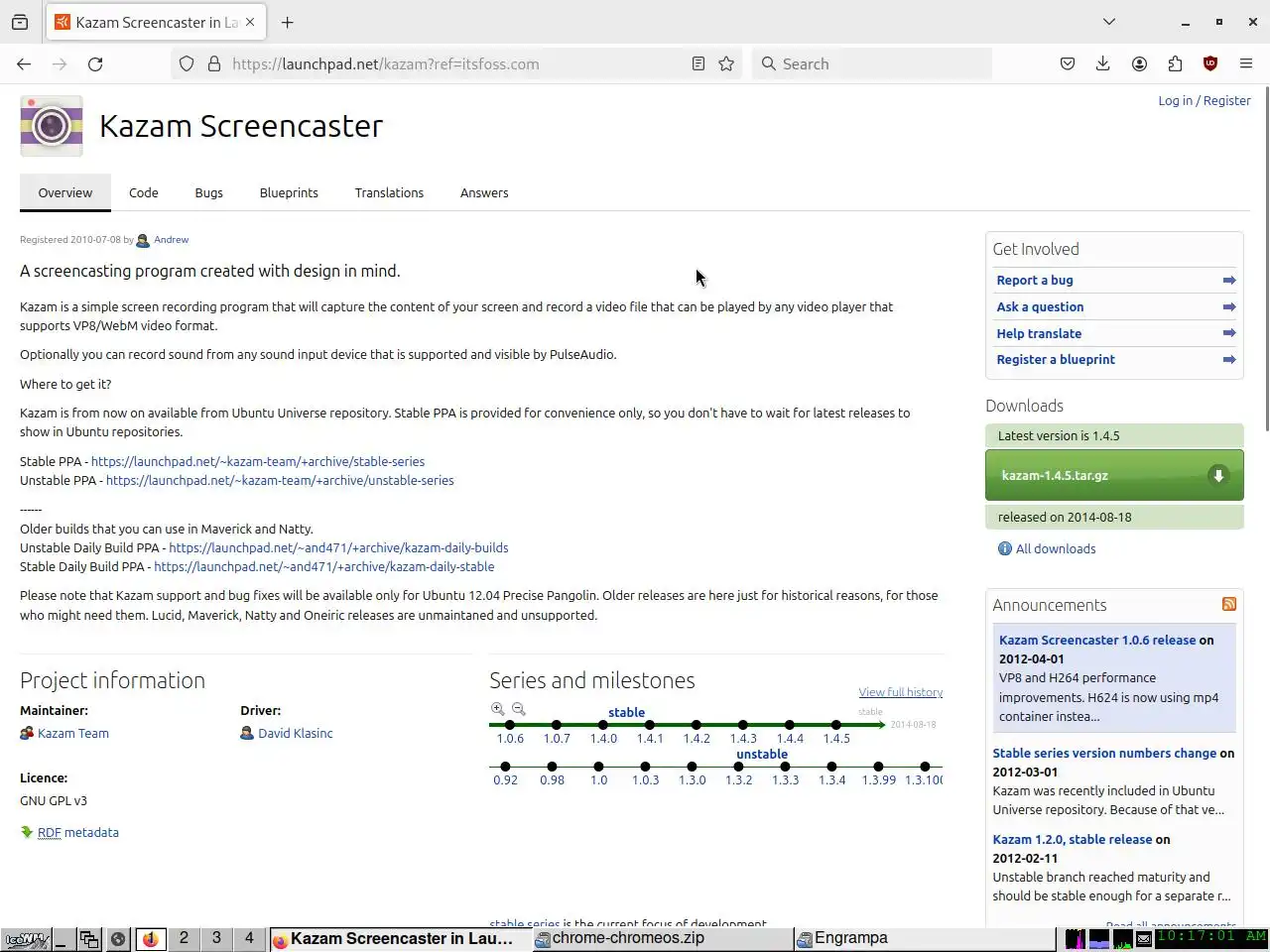Open the unstable series link on the timeline
The image size is (1270, 952).
pyautogui.click(x=762, y=754)
